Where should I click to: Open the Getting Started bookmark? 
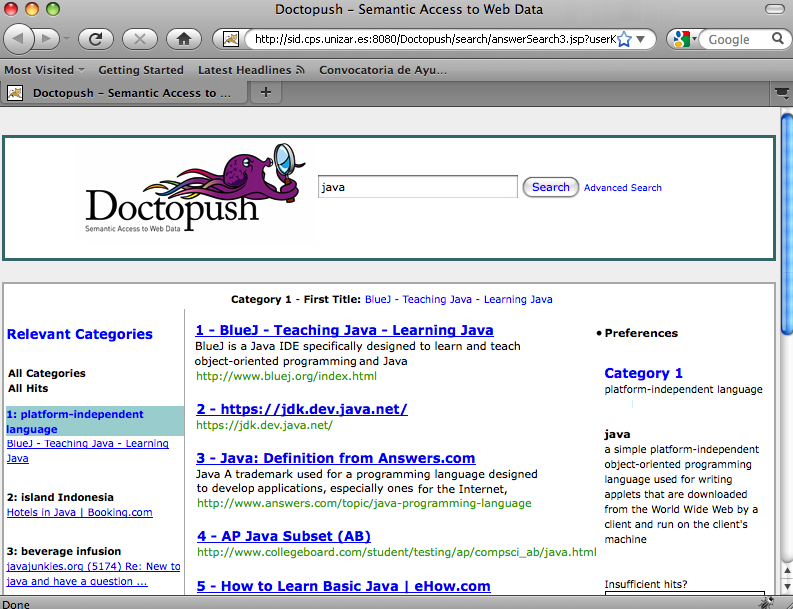141,70
